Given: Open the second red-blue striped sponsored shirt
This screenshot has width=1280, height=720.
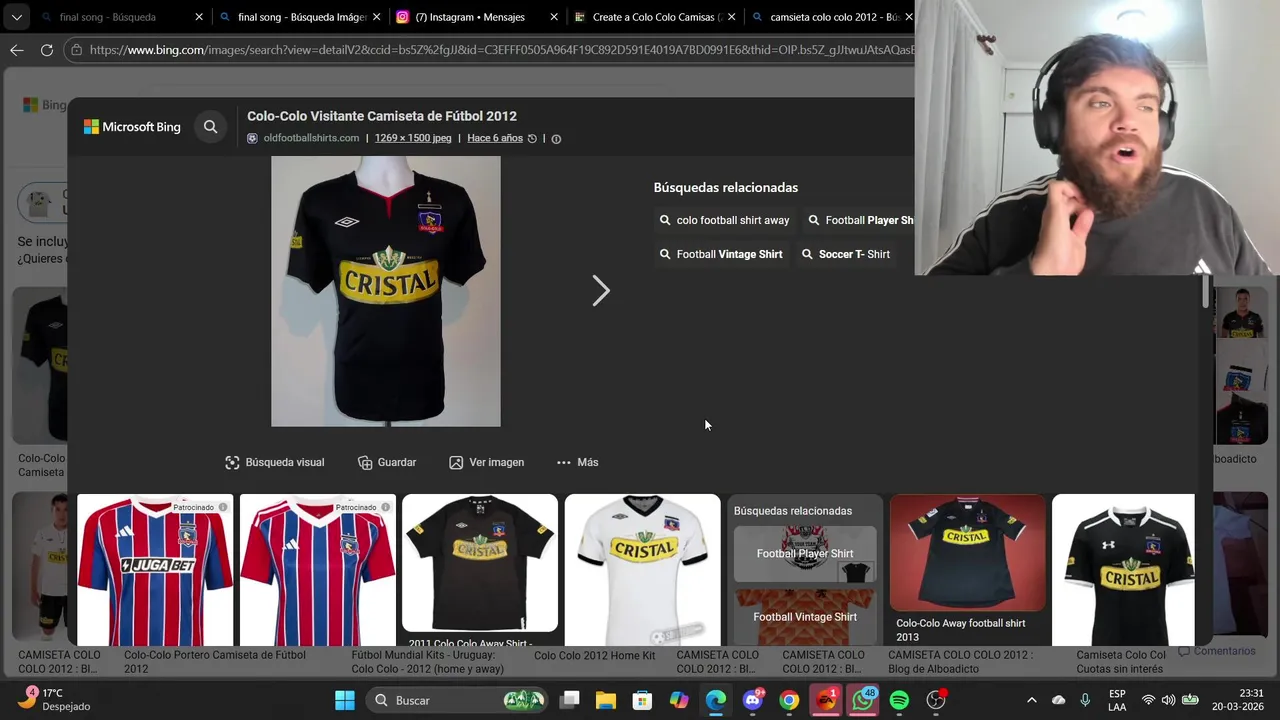Looking at the screenshot, I should pos(317,570).
